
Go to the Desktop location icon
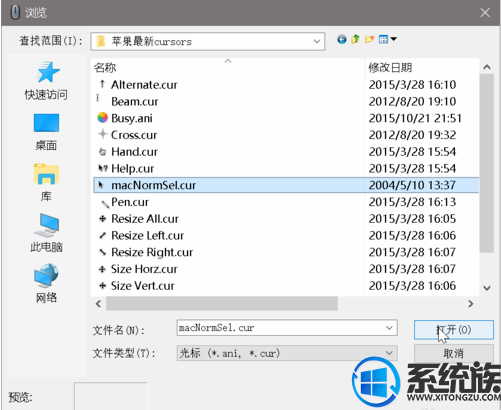coord(46,123)
